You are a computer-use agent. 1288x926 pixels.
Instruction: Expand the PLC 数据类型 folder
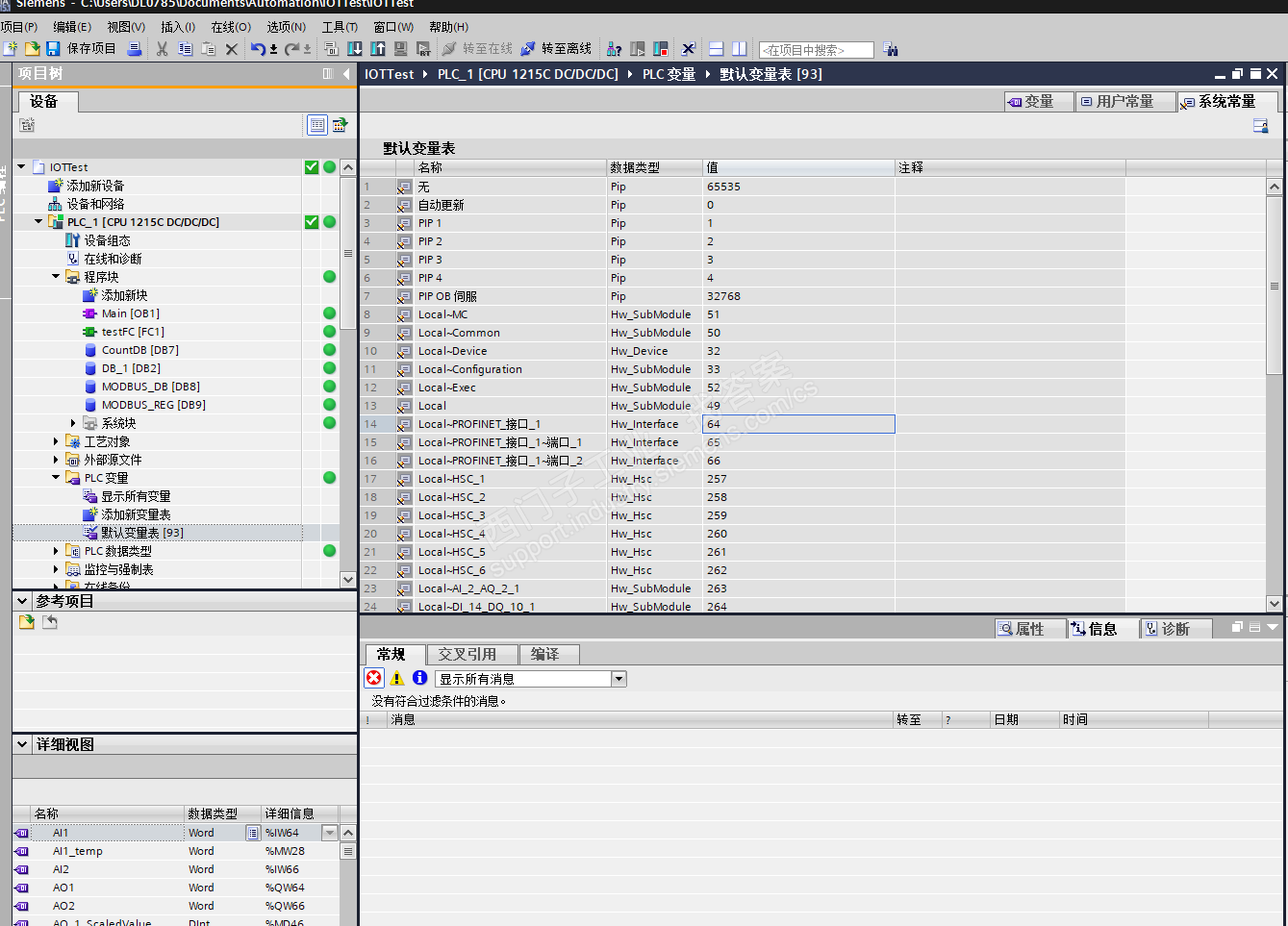coord(56,551)
